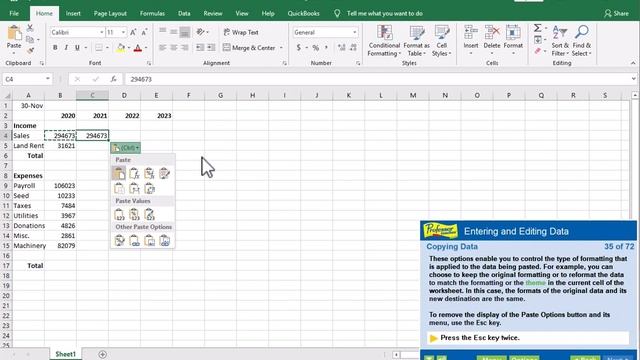
Task: Switch to the Formulas tab
Action: pyautogui.click(x=152, y=13)
